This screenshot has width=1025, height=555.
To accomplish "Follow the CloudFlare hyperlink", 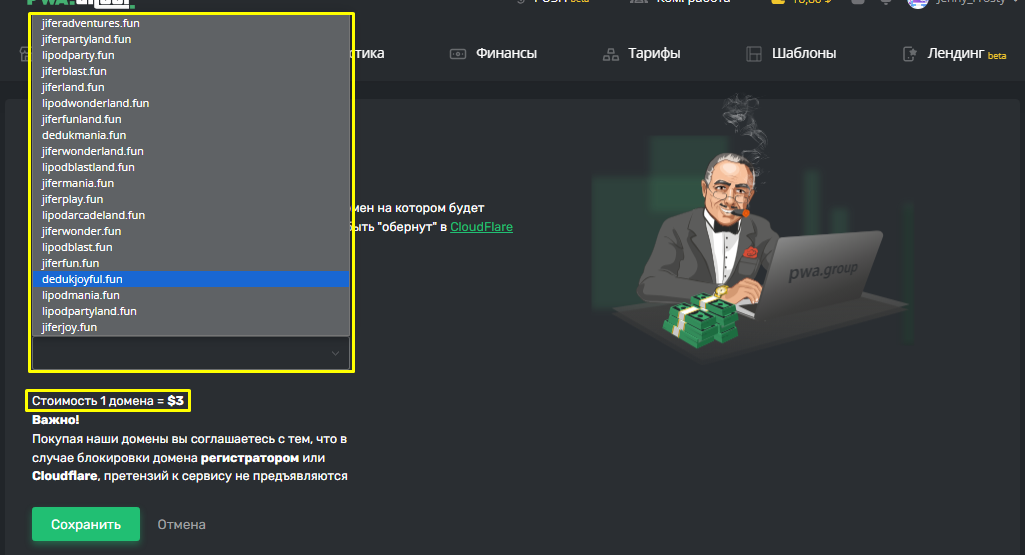I will (x=481, y=227).
